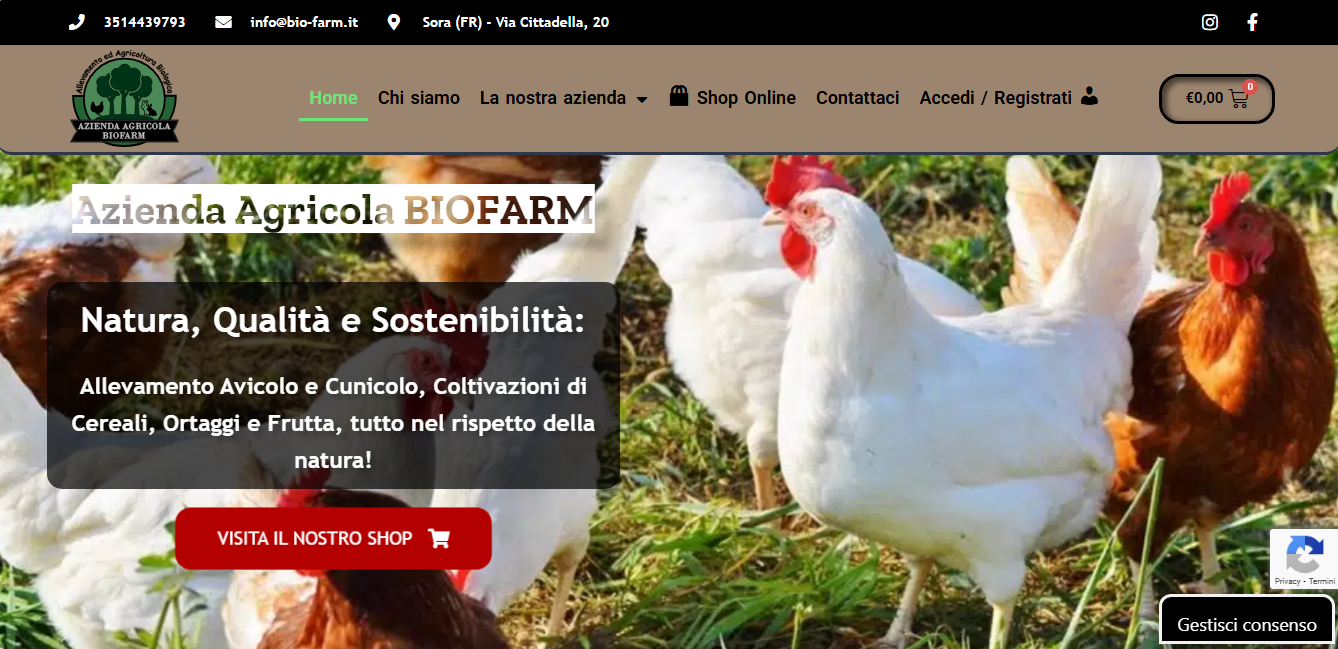Open the Instagram profile icon
Viewport: 1338px width, 649px height.
[x=1210, y=22]
